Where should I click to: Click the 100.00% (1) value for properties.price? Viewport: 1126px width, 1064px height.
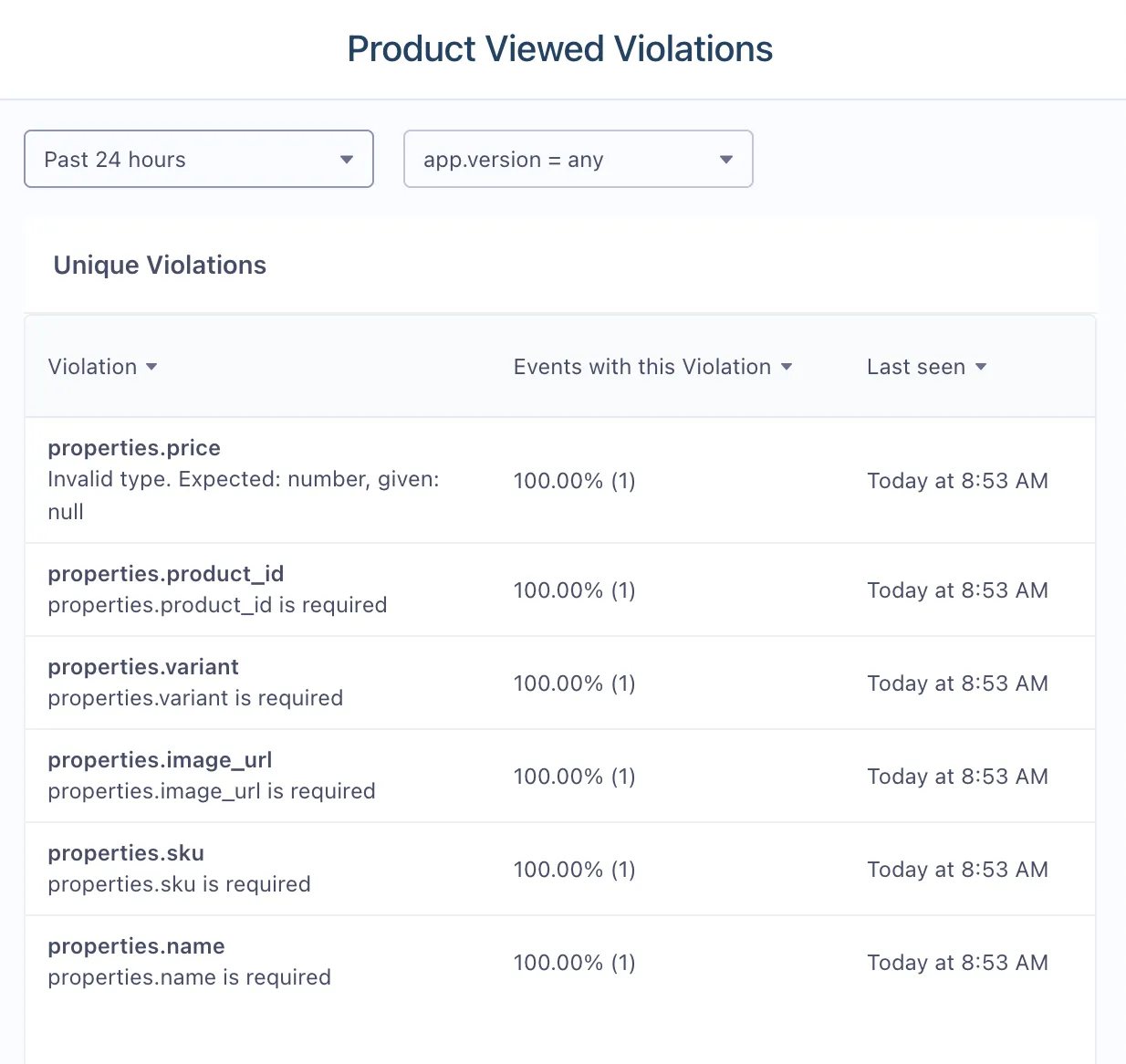pos(575,481)
